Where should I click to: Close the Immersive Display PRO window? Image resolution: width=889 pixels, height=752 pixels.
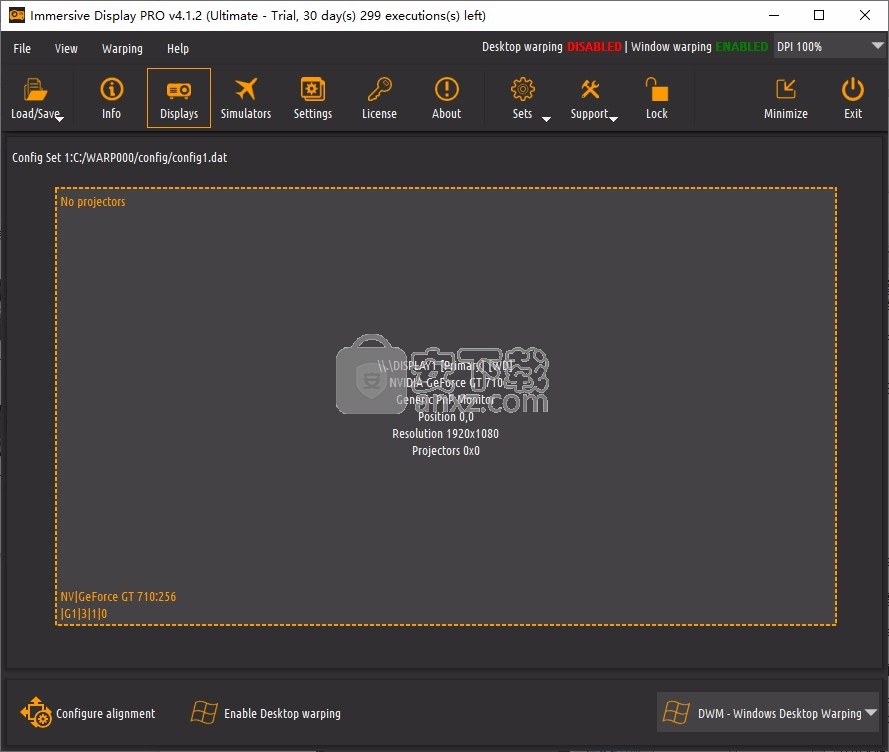coord(865,15)
